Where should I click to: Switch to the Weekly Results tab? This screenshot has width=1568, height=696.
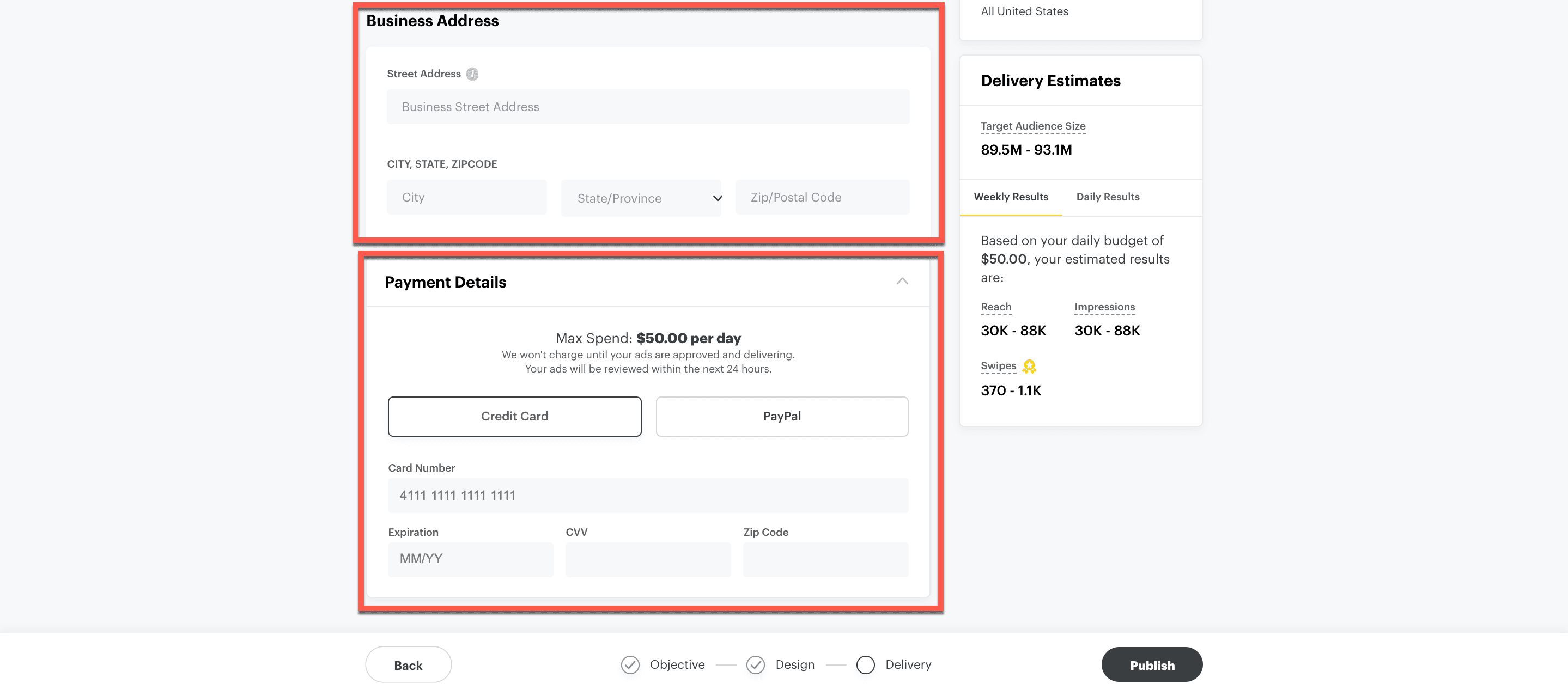pyautogui.click(x=1011, y=197)
